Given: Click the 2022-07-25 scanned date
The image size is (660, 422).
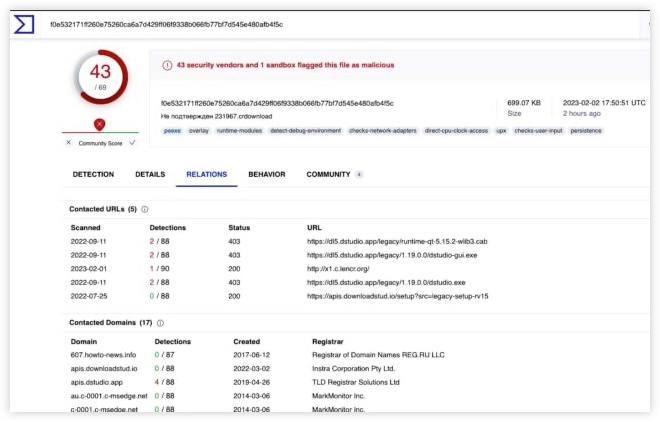Looking at the screenshot, I should tap(89, 296).
